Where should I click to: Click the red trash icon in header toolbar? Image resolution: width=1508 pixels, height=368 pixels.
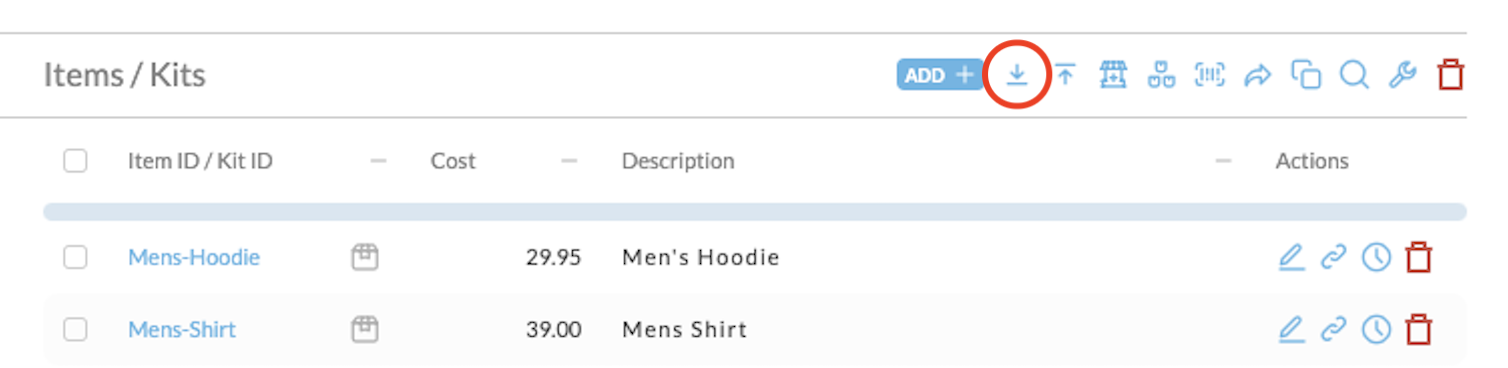click(x=1450, y=75)
